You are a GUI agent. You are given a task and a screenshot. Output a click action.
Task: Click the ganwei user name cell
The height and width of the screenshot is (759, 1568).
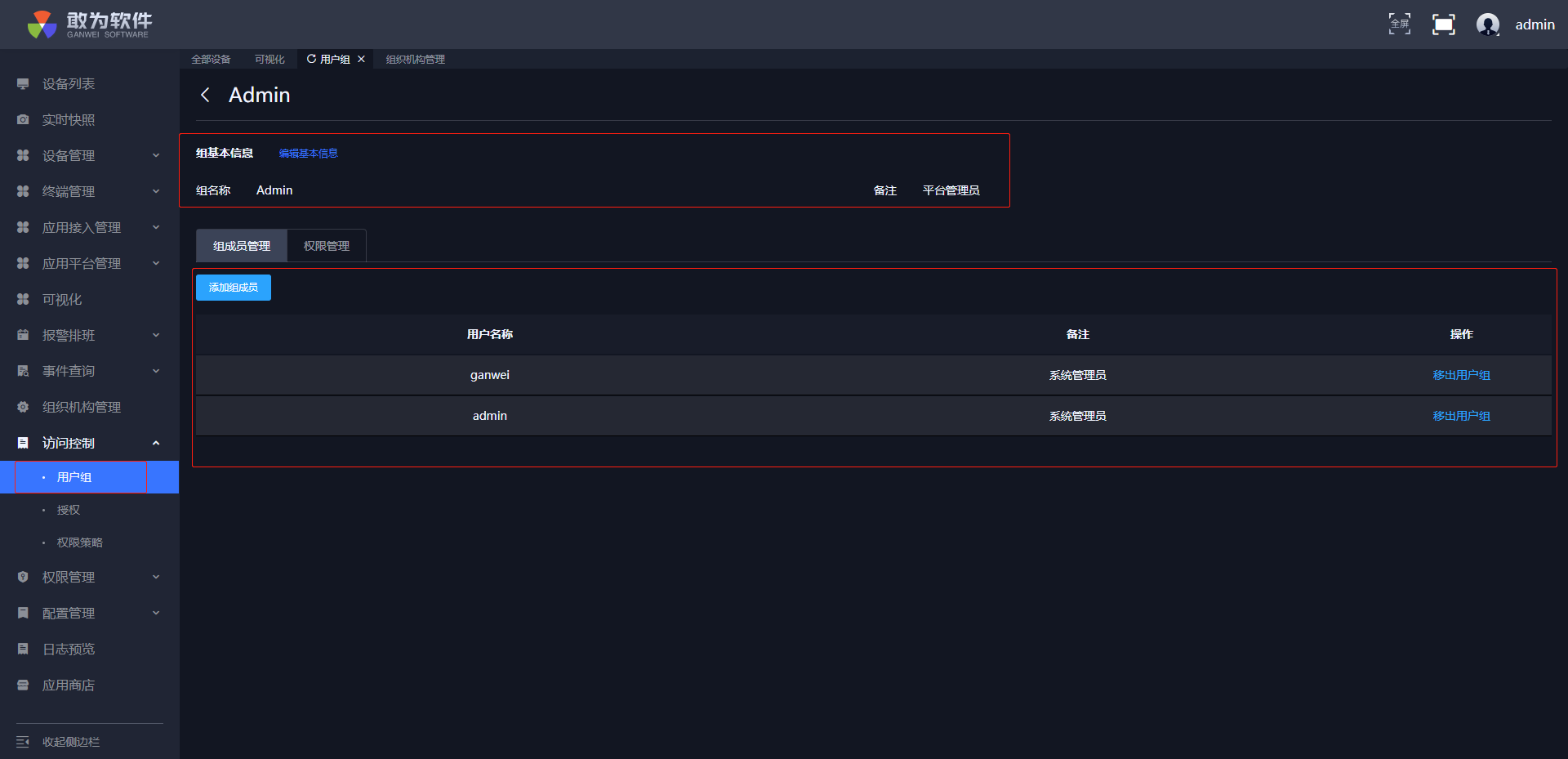[490, 375]
